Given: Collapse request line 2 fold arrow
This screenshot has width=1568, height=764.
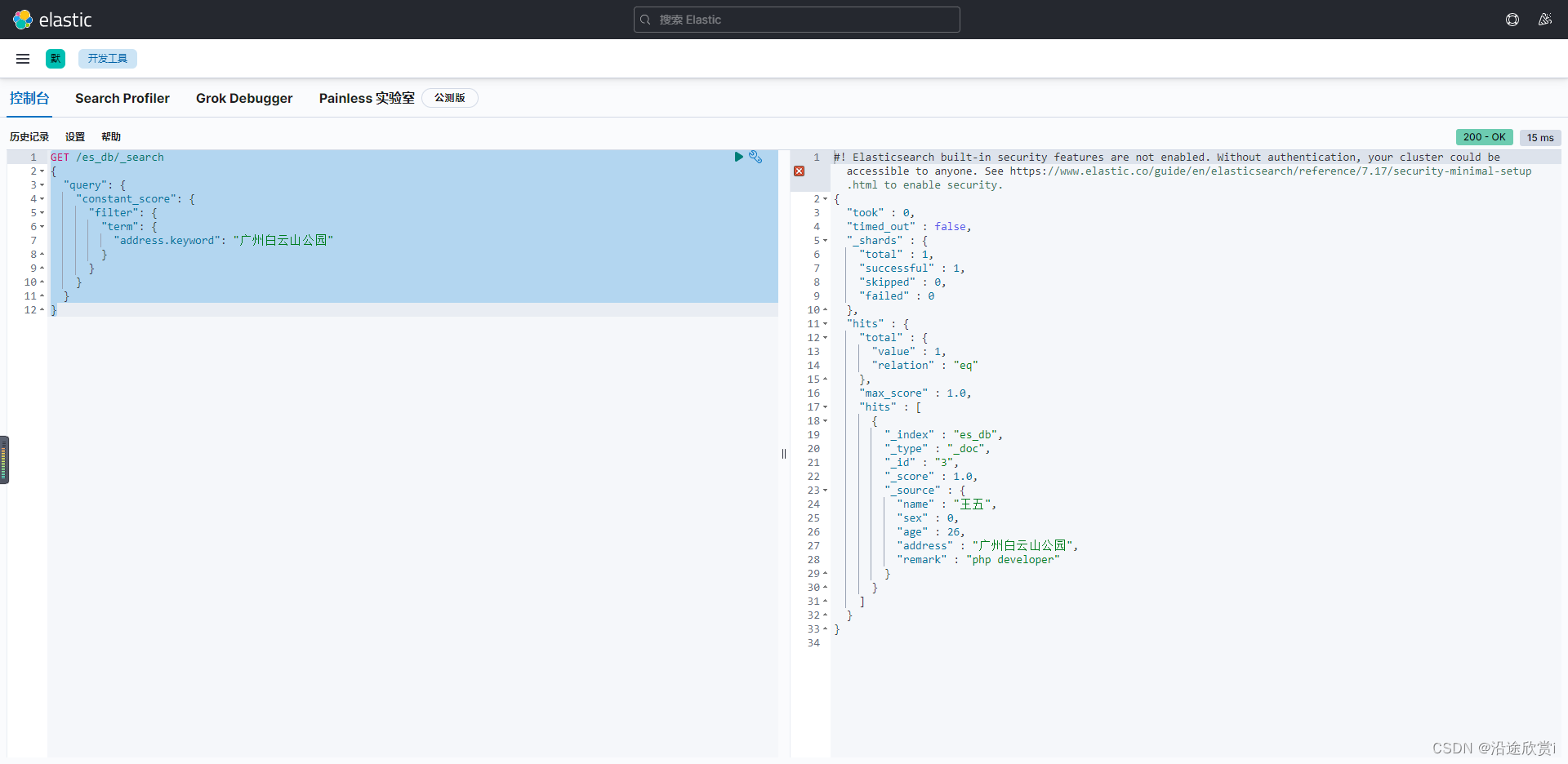Looking at the screenshot, I should point(42,171).
